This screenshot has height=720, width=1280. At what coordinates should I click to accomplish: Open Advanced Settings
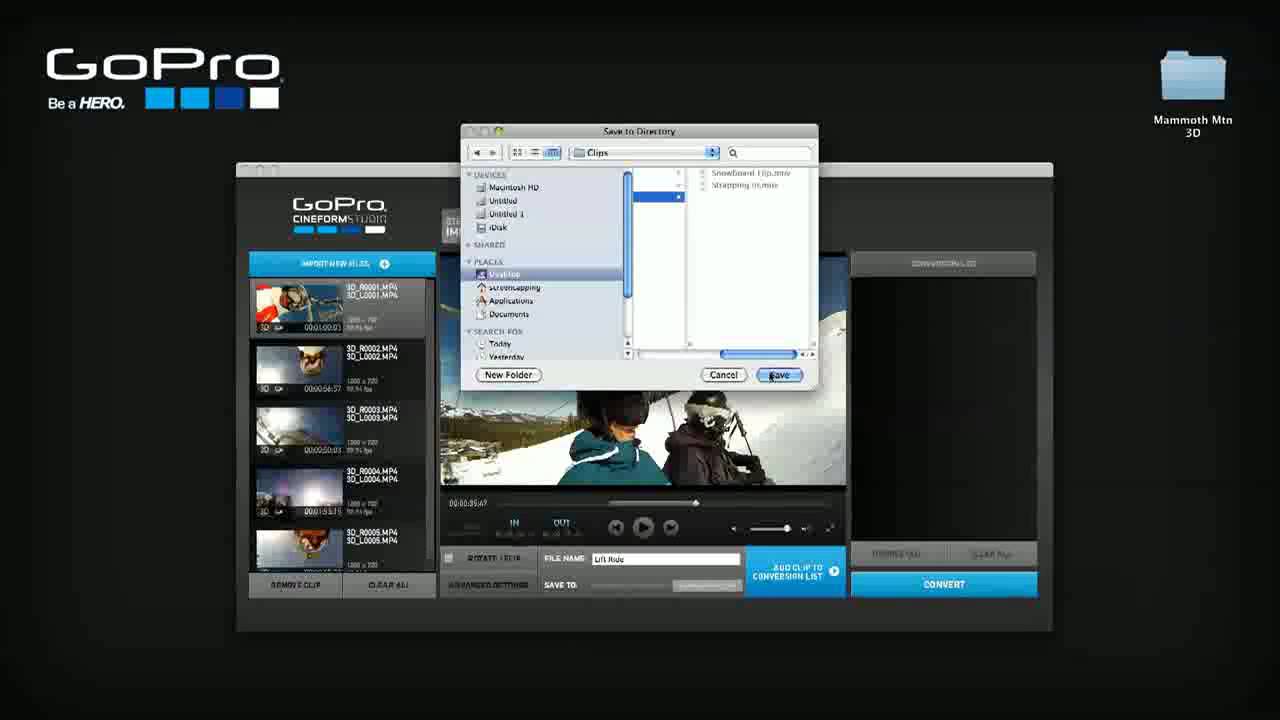(488, 585)
